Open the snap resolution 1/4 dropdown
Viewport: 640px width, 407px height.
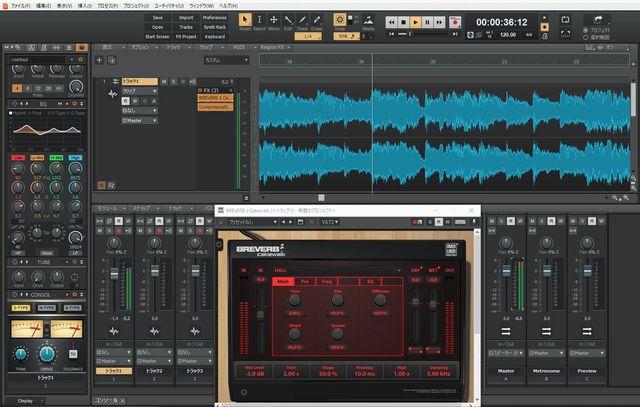(308, 36)
